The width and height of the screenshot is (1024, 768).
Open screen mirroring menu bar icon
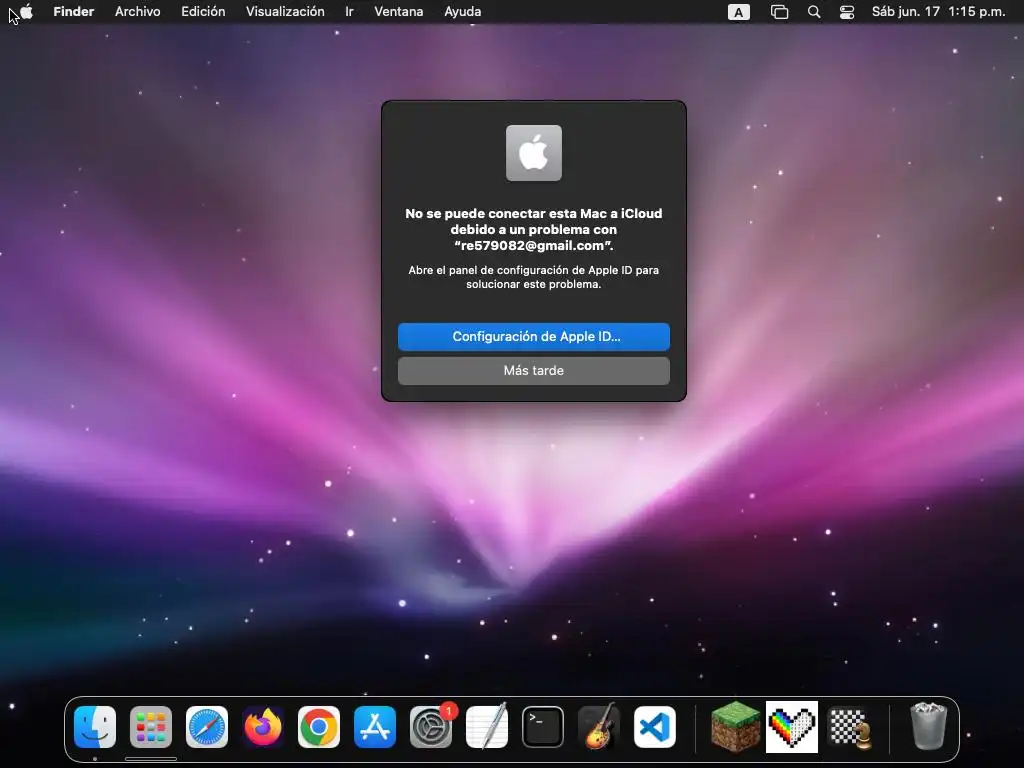tap(779, 12)
